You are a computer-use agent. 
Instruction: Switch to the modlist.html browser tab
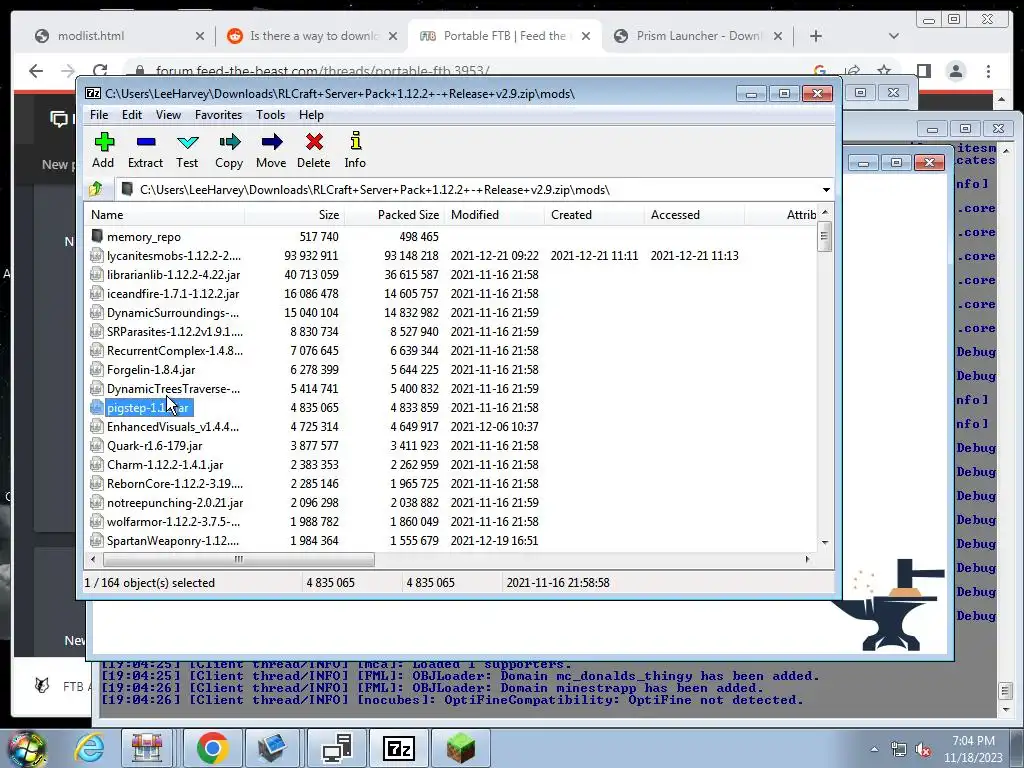click(91, 36)
